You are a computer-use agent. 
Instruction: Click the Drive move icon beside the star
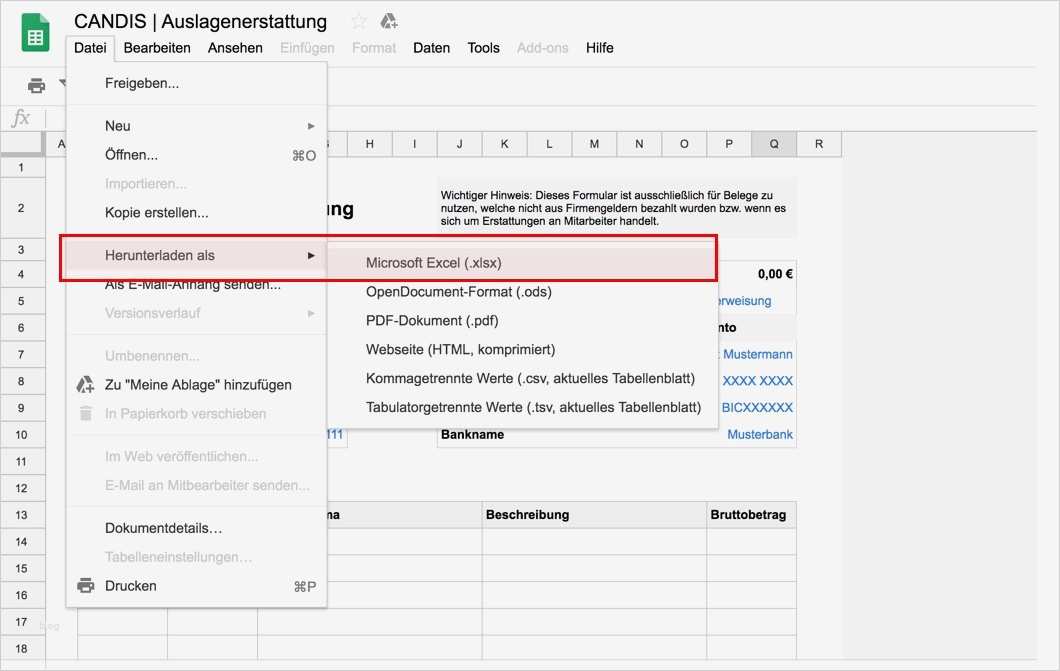click(x=388, y=19)
